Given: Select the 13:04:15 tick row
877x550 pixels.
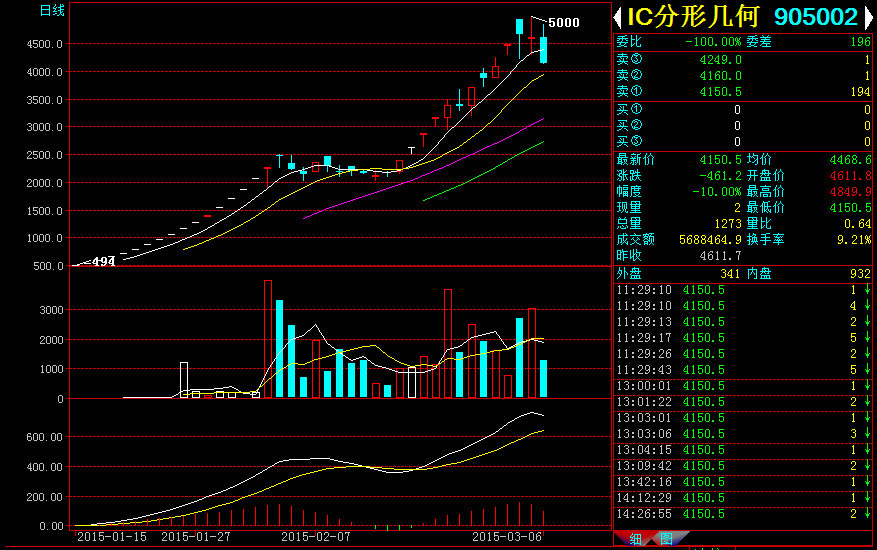Looking at the screenshot, I should (743, 450).
